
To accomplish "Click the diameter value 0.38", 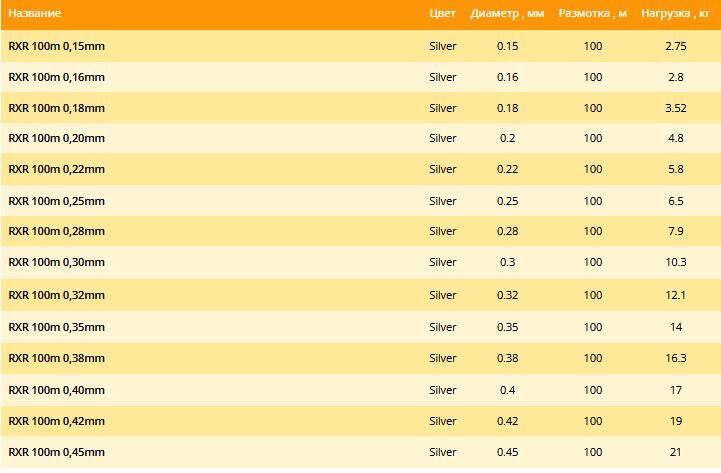I will pyautogui.click(x=507, y=359).
